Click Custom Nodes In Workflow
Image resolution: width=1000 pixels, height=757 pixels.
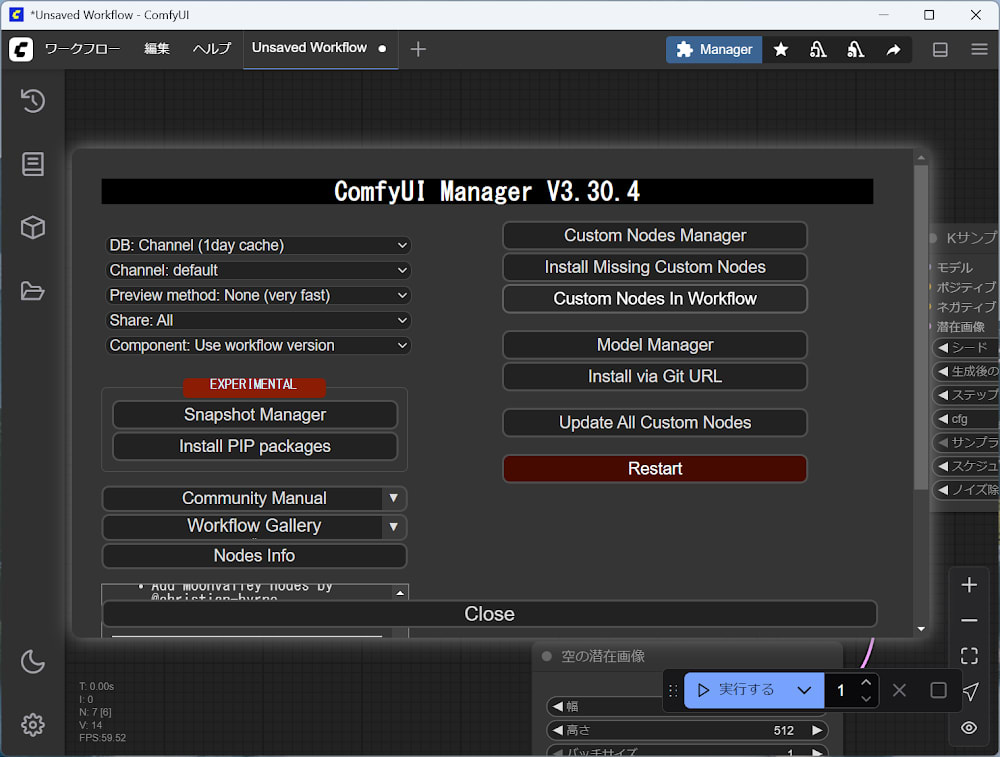[655, 298]
